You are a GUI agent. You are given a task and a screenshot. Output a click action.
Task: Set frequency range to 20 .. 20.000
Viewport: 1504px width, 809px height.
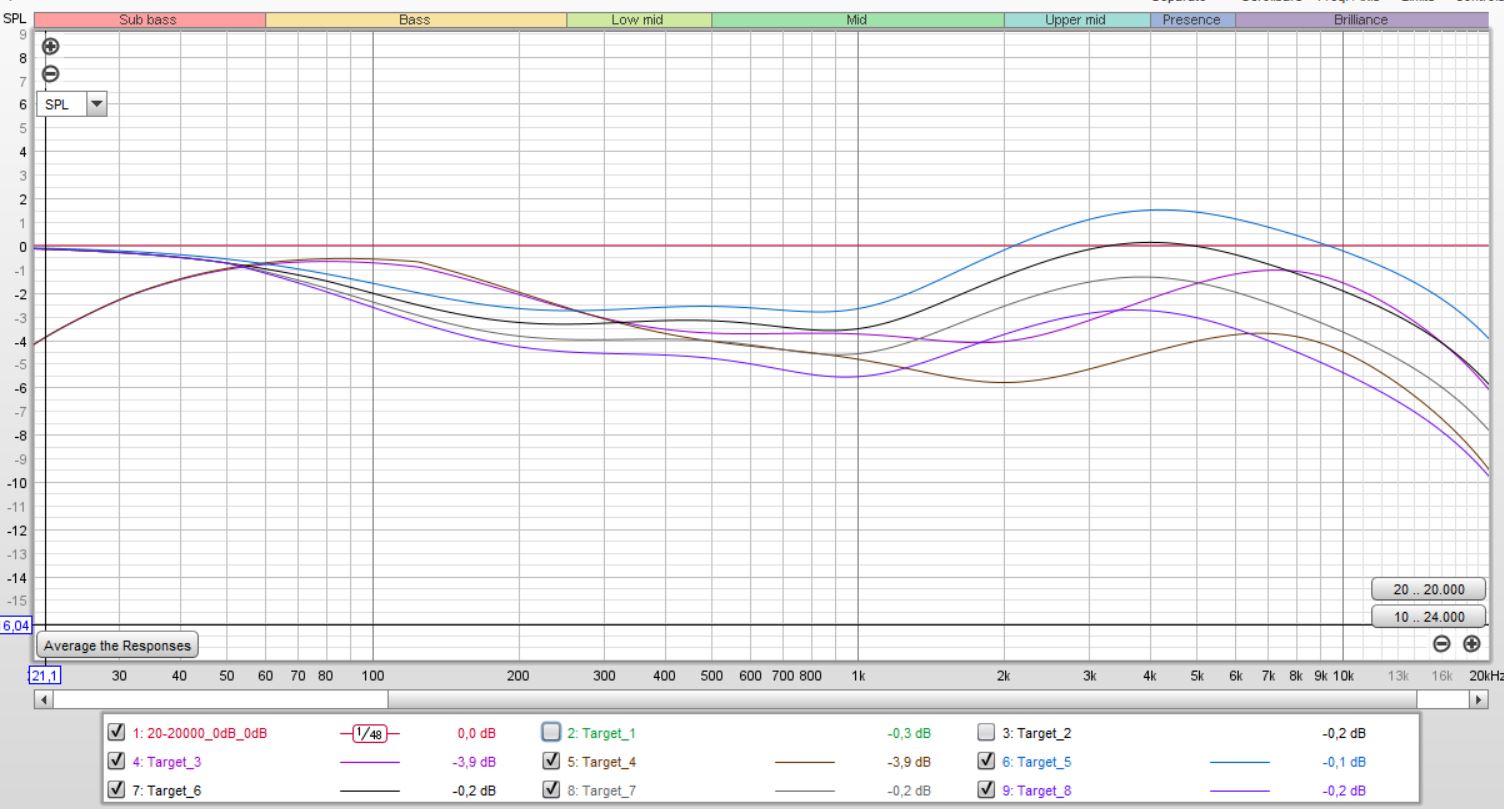click(x=1427, y=590)
